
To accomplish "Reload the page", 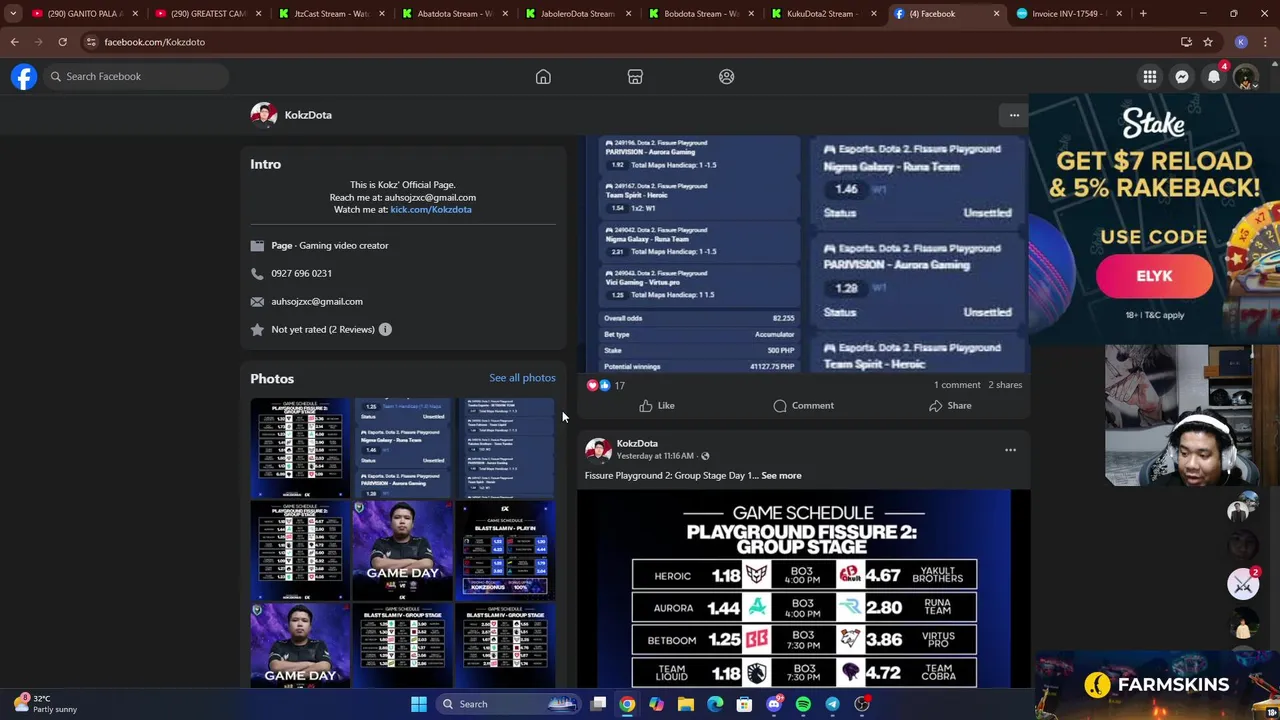I will click(62, 42).
